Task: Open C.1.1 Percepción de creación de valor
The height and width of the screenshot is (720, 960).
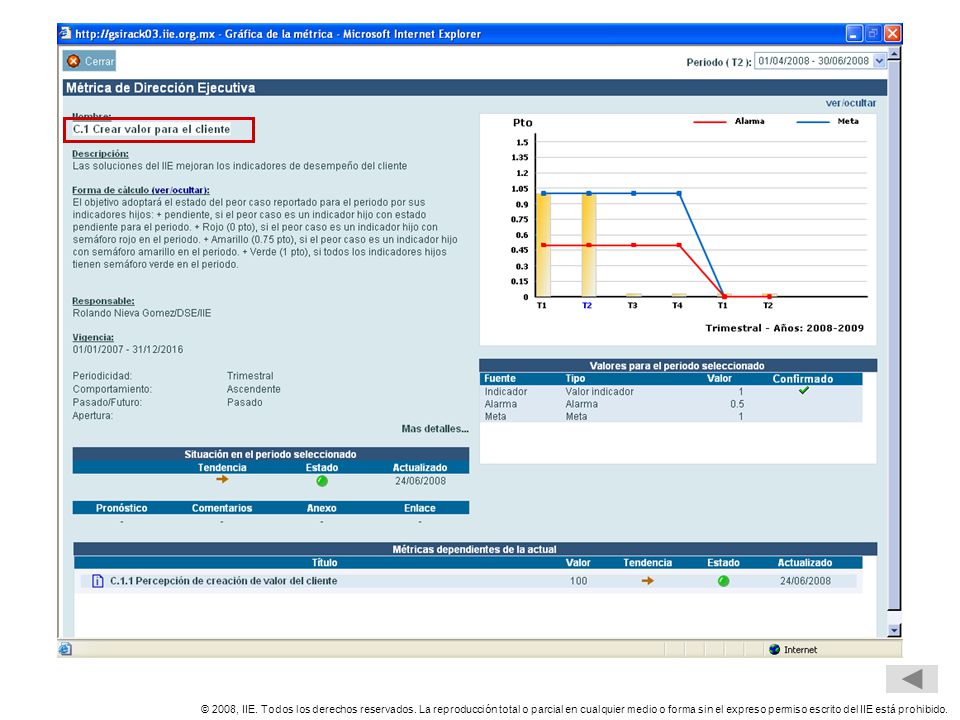Action: (x=223, y=580)
